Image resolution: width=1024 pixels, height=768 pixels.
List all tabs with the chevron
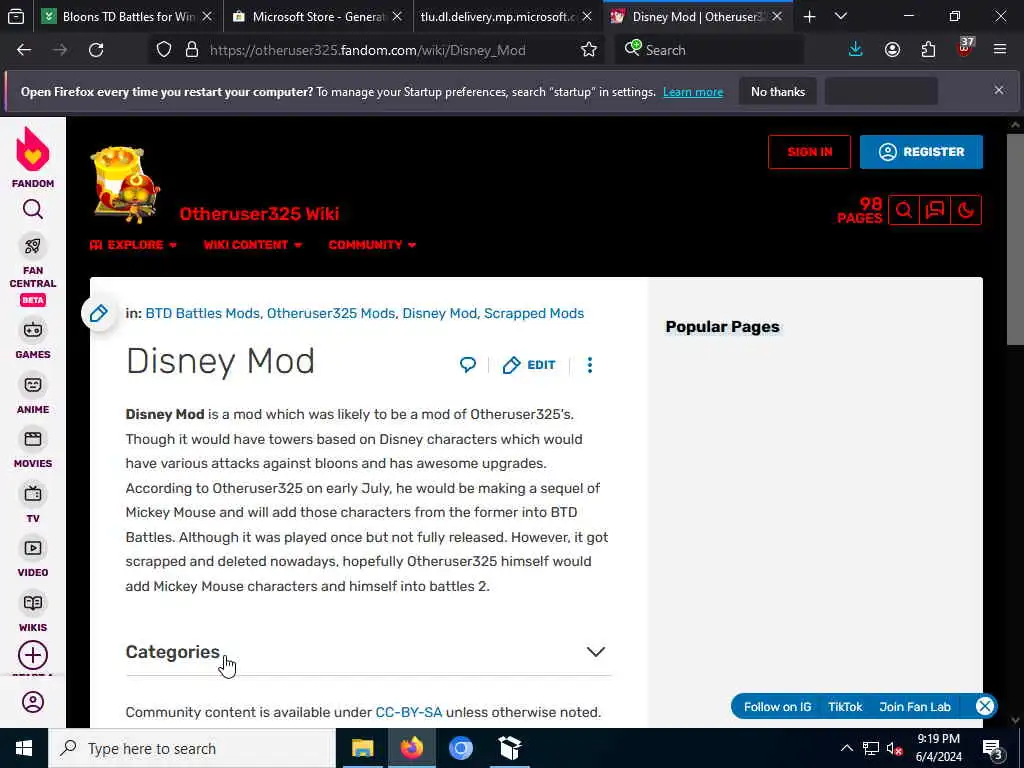[x=841, y=17]
